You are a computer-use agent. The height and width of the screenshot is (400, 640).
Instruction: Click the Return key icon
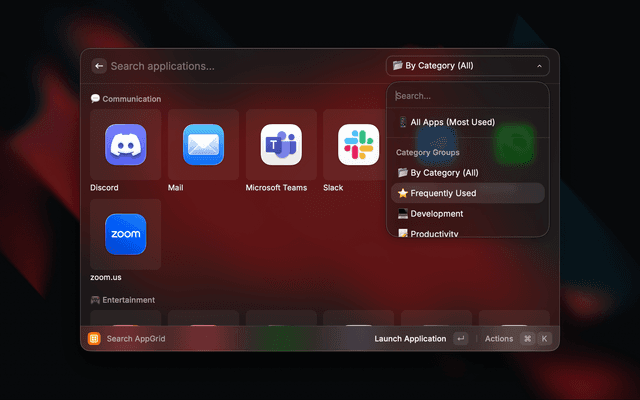click(x=460, y=339)
